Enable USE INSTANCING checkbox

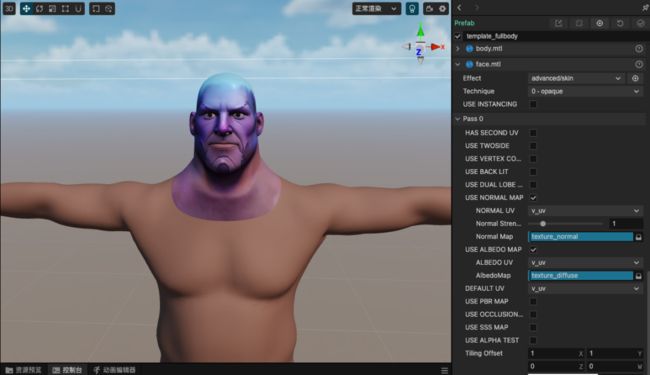(533, 104)
